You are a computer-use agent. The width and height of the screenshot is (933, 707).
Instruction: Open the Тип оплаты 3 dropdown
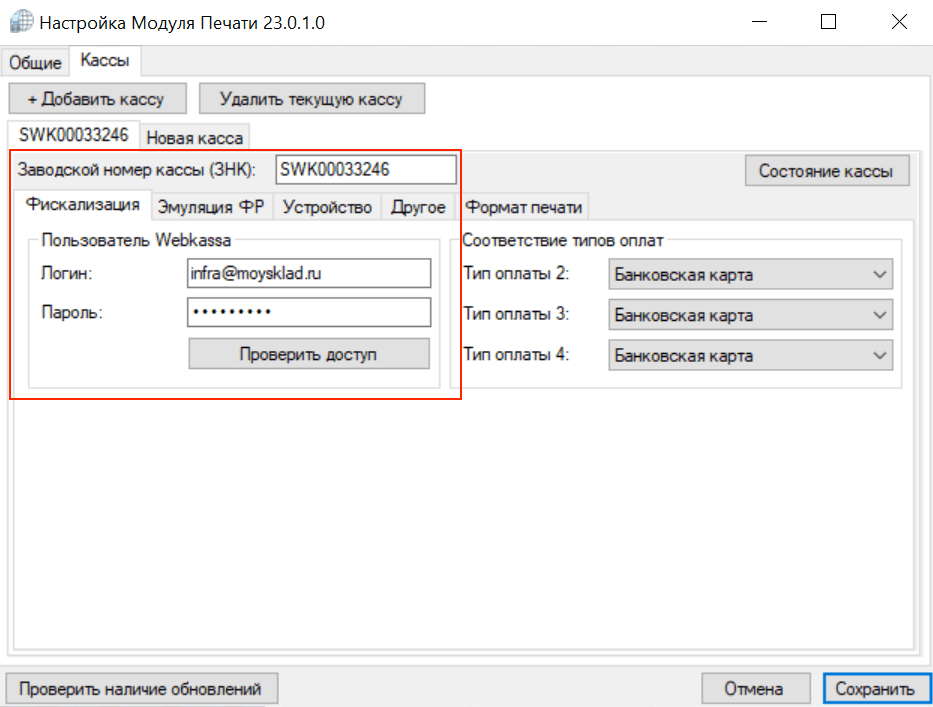pyautogui.click(x=750, y=315)
